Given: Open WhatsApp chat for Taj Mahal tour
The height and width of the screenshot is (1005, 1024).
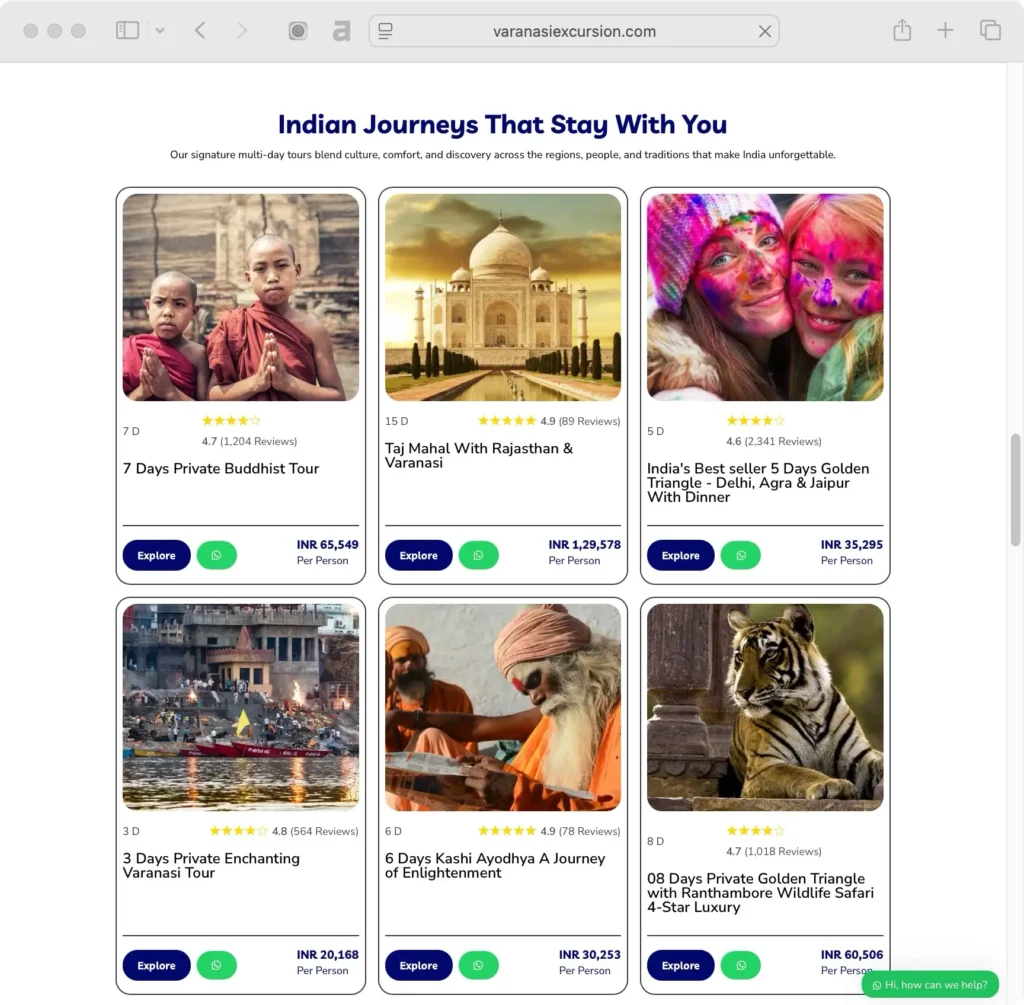Looking at the screenshot, I should [x=478, y=555].
